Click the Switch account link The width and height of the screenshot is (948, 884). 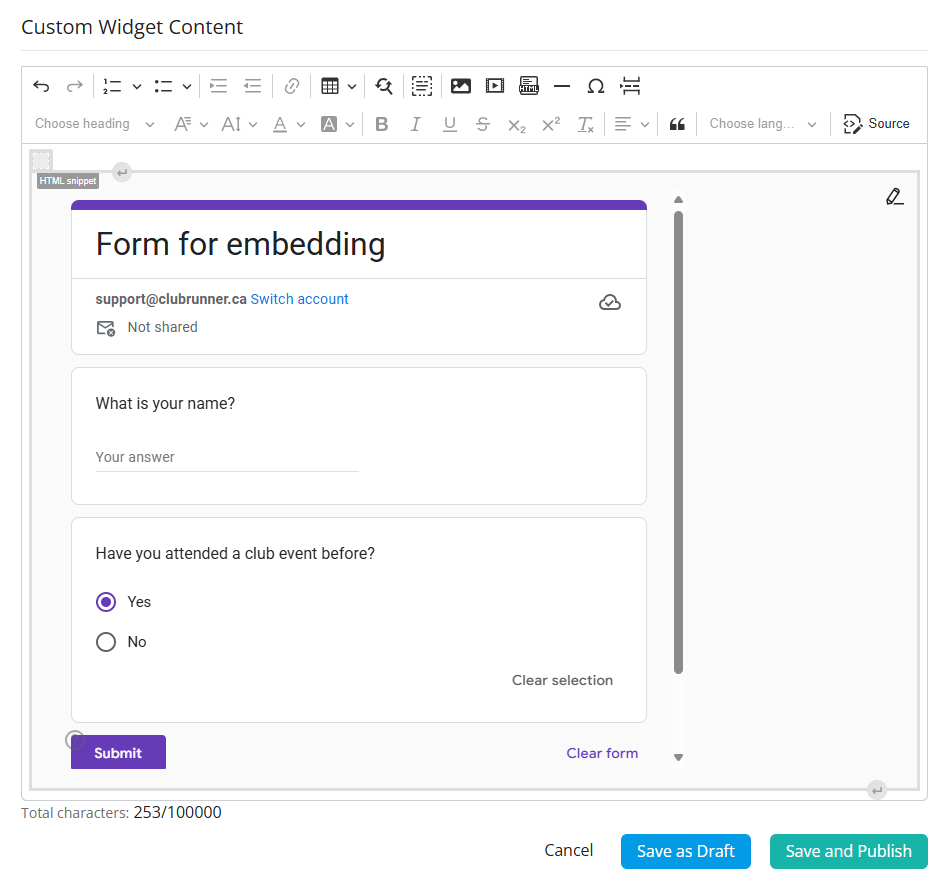[299, 299]
